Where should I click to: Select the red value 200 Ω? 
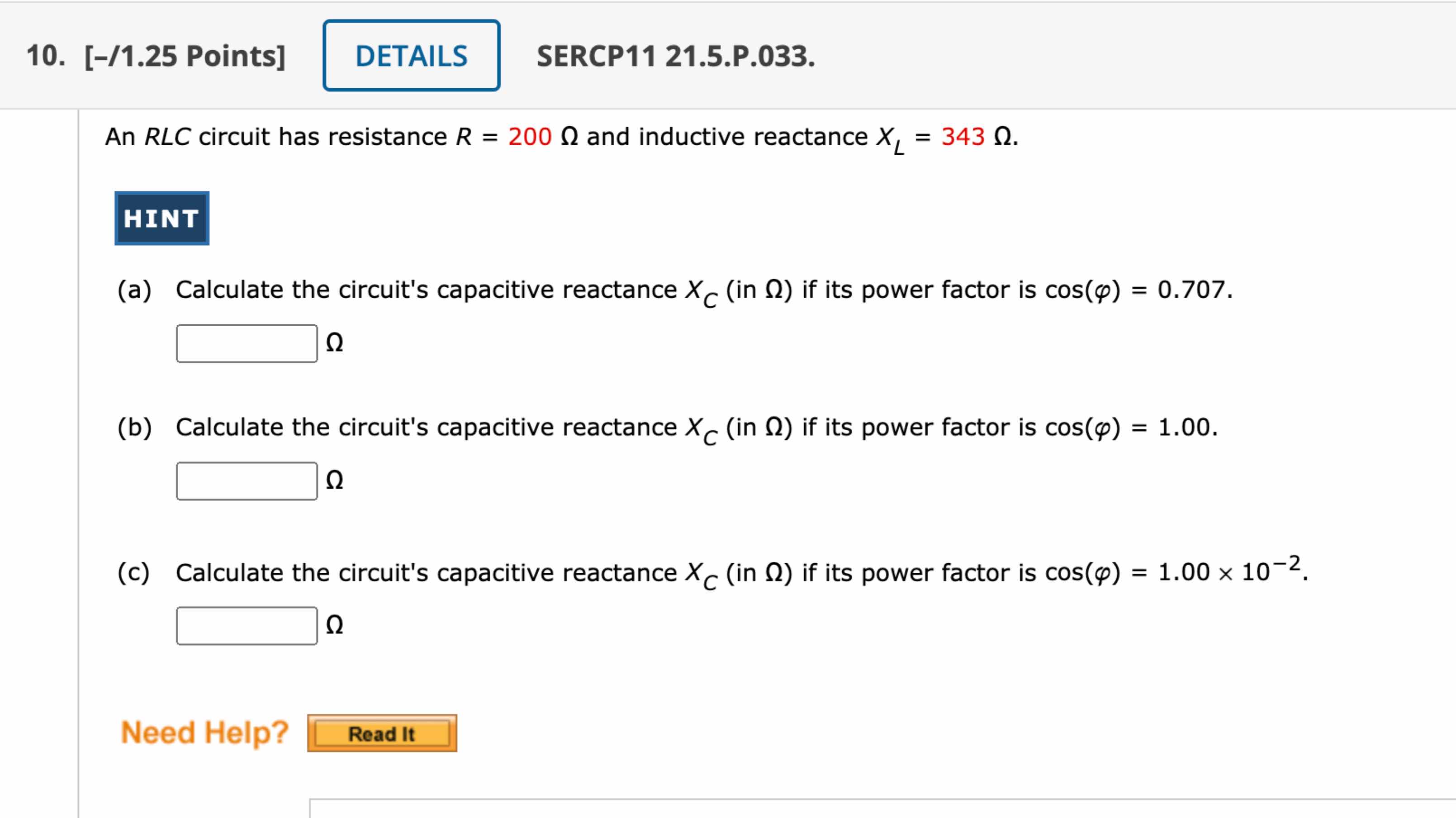529,135
